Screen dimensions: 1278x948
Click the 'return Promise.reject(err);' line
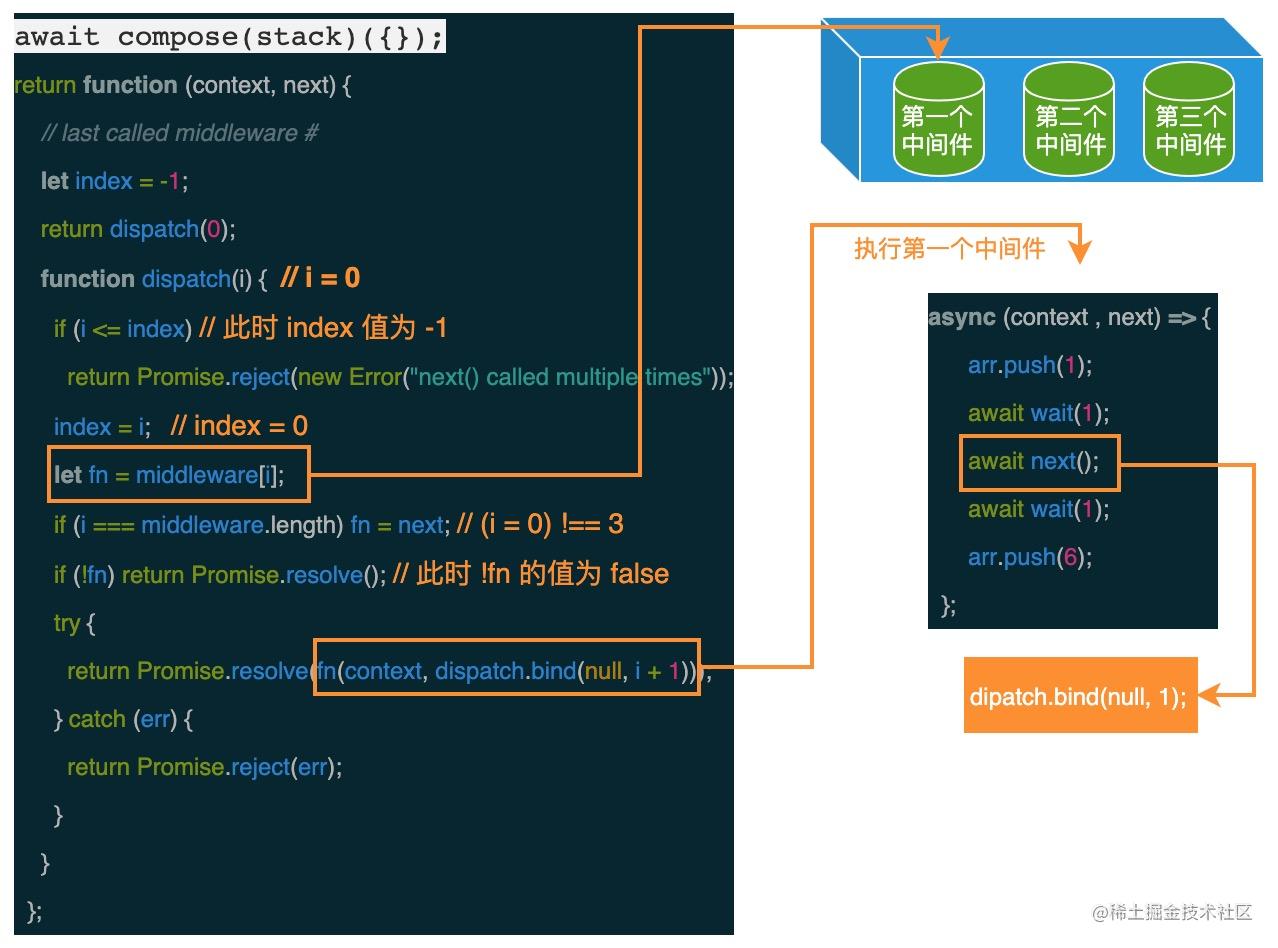[205, 767]
